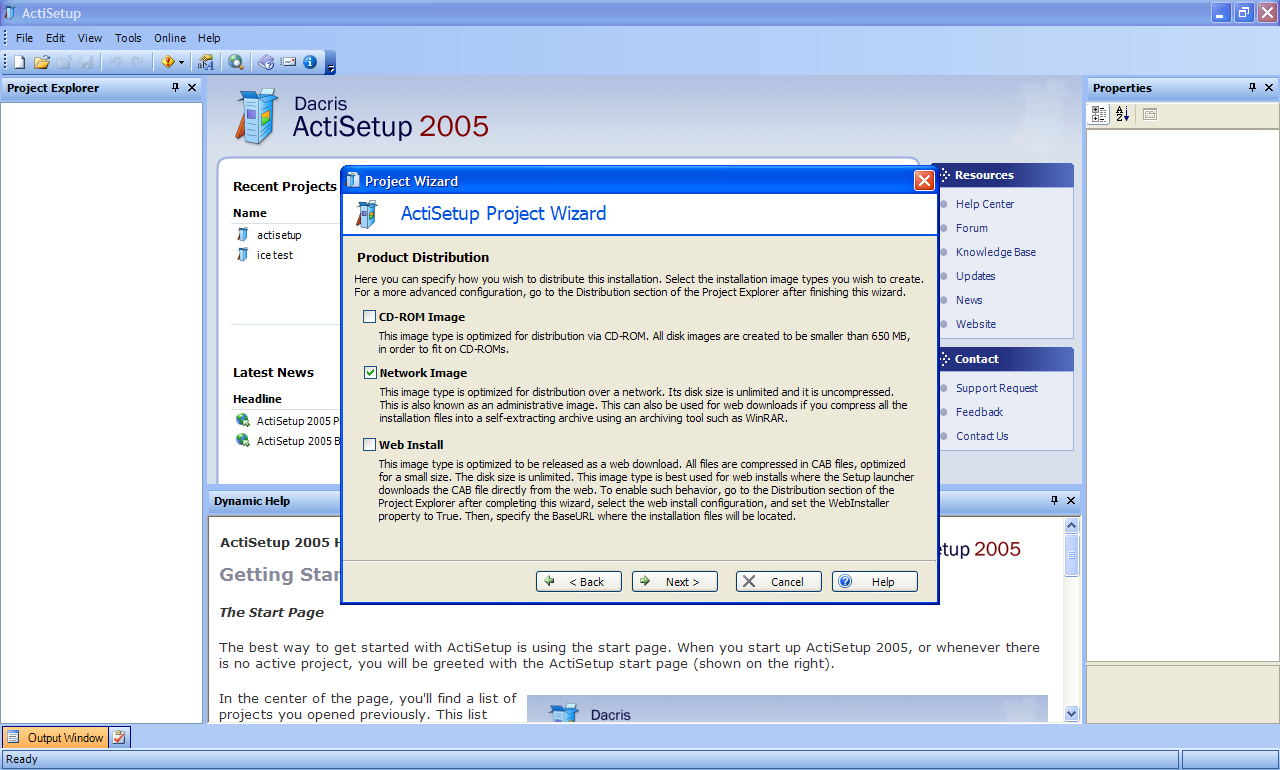This screenshot has height=770, width=1280.
Task: Open the Edit menu
Action: [55, 38]
